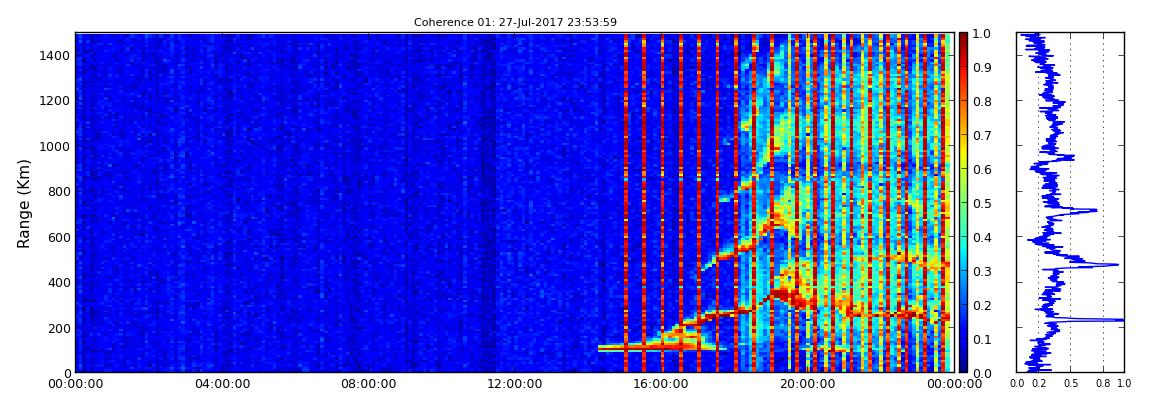Click the colorbar 0.3 label
Screen dimensions: 1150x407
pos(982,271)
